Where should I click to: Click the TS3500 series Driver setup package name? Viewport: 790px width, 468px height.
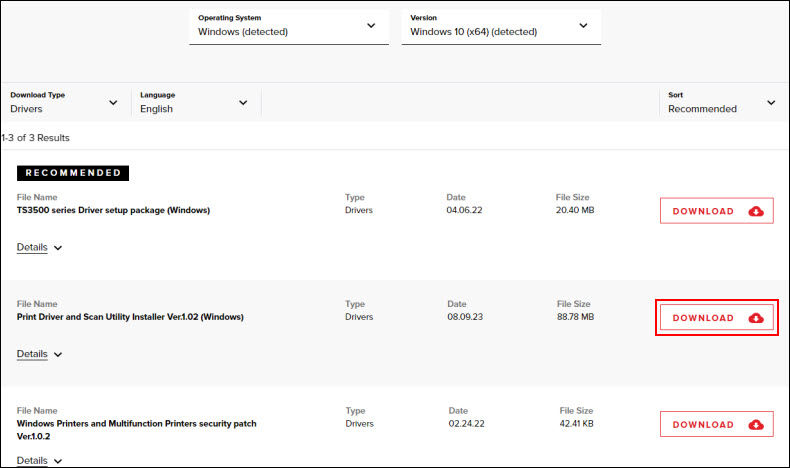click(113, 210)
